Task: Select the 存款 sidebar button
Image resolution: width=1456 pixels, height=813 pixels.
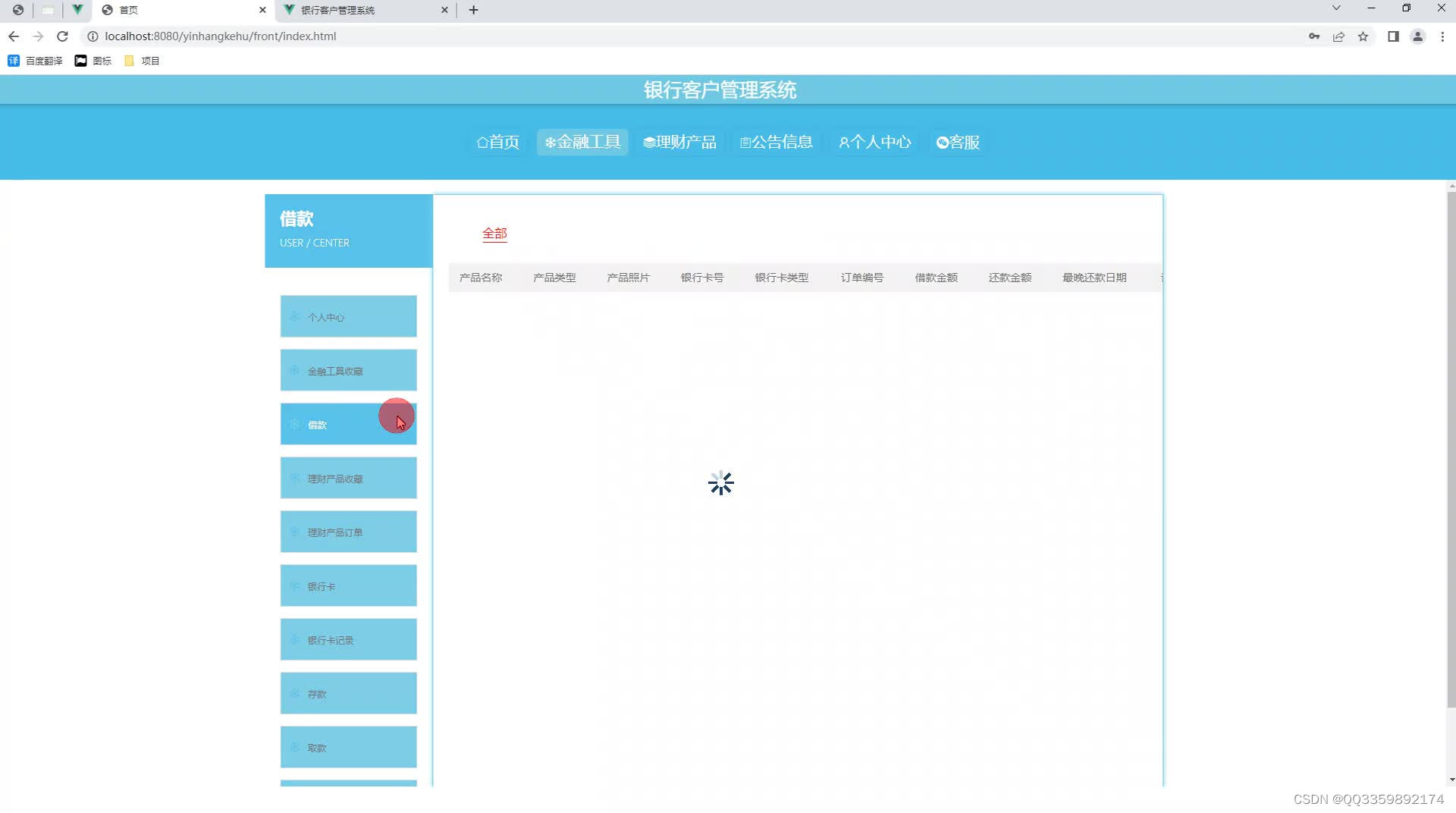Action: coord(348,693)
